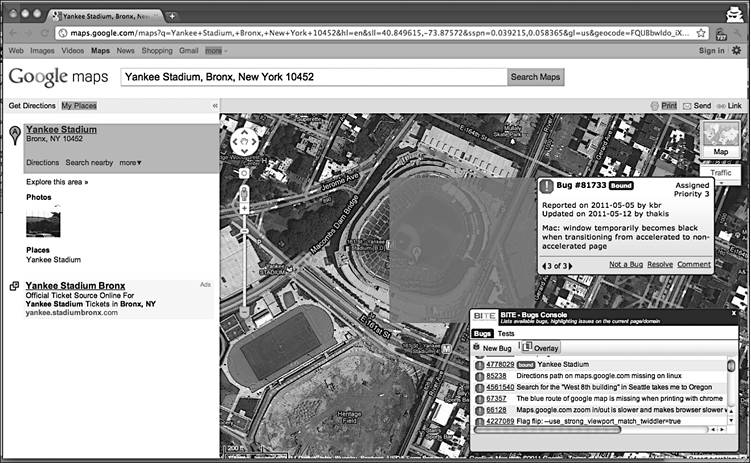Screen dimensions: 751x463
Task: Toggle the Traffic layer
Action: pyautogui.click(x=720, y=172)
